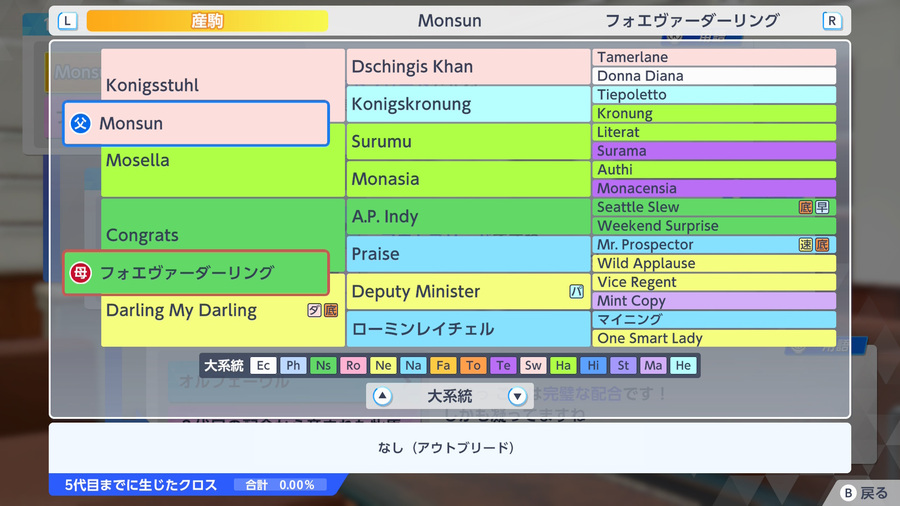Click the Ma lineage color swatch

(653, 365)
